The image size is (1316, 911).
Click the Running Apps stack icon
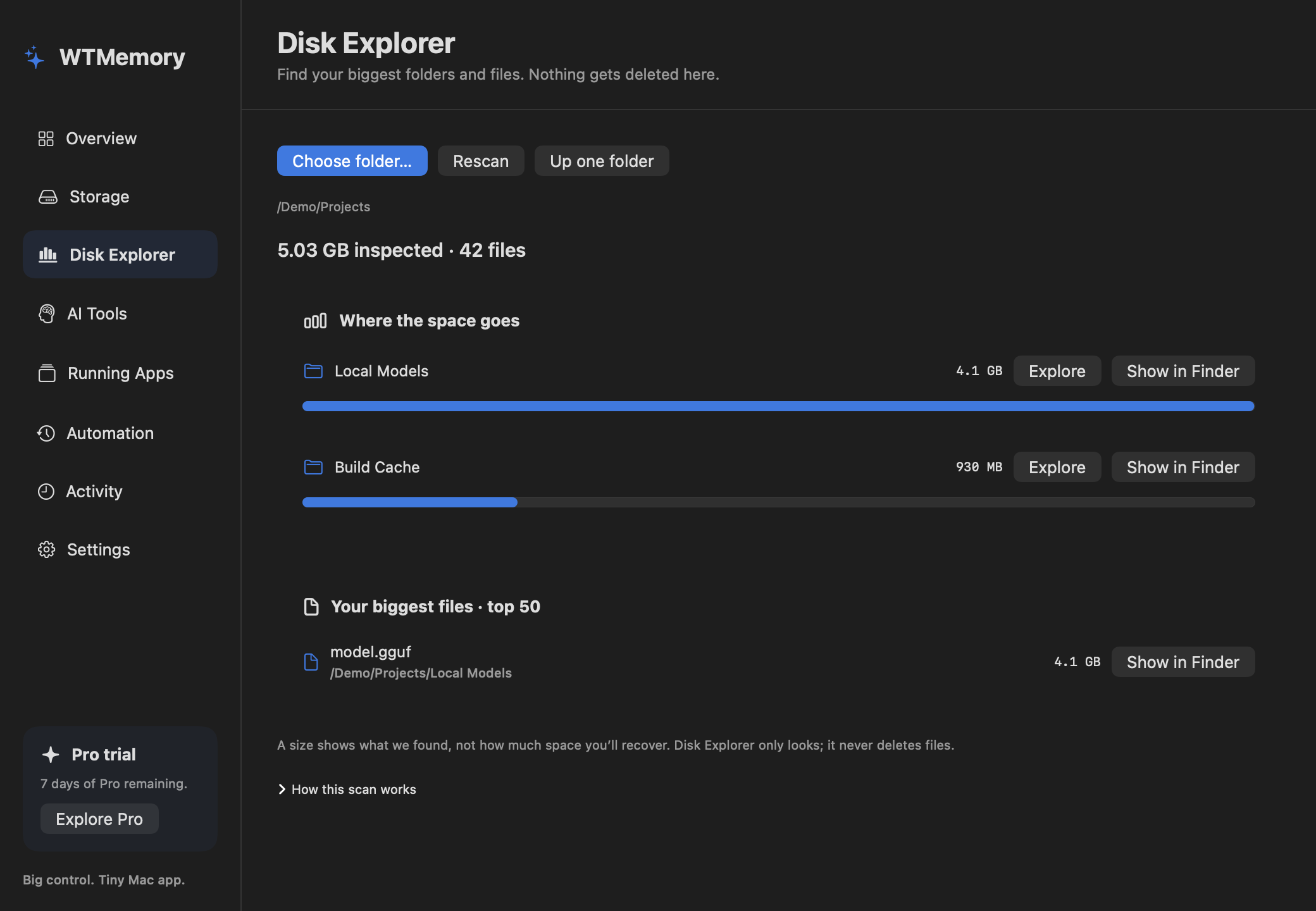pyautogui.click(x=47, y=373)
